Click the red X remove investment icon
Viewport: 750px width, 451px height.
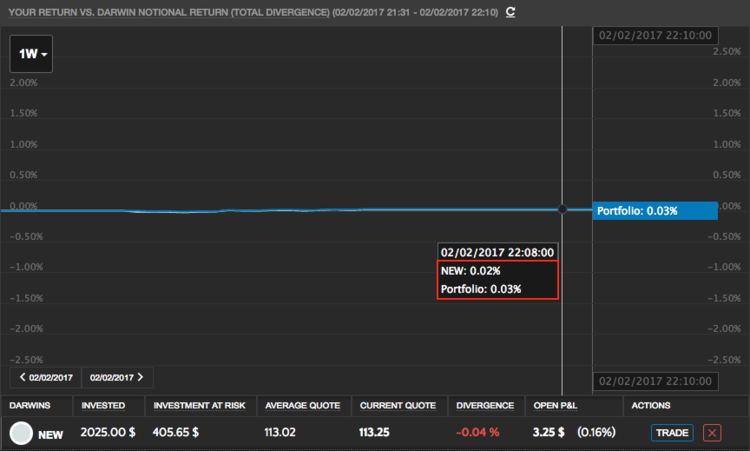(x=711, y=433)
